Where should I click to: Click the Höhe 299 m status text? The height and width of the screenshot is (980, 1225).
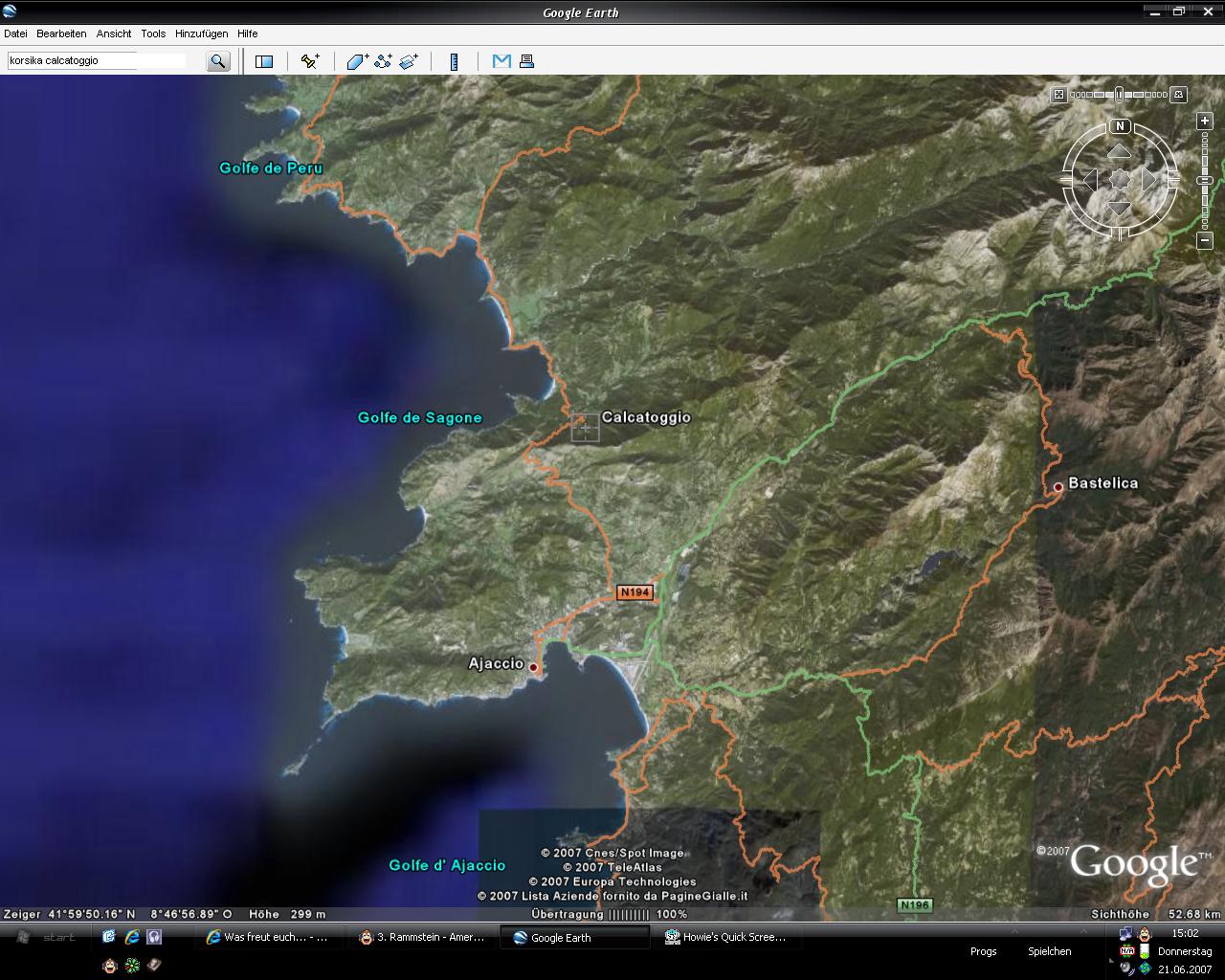[x=287, y=915]
